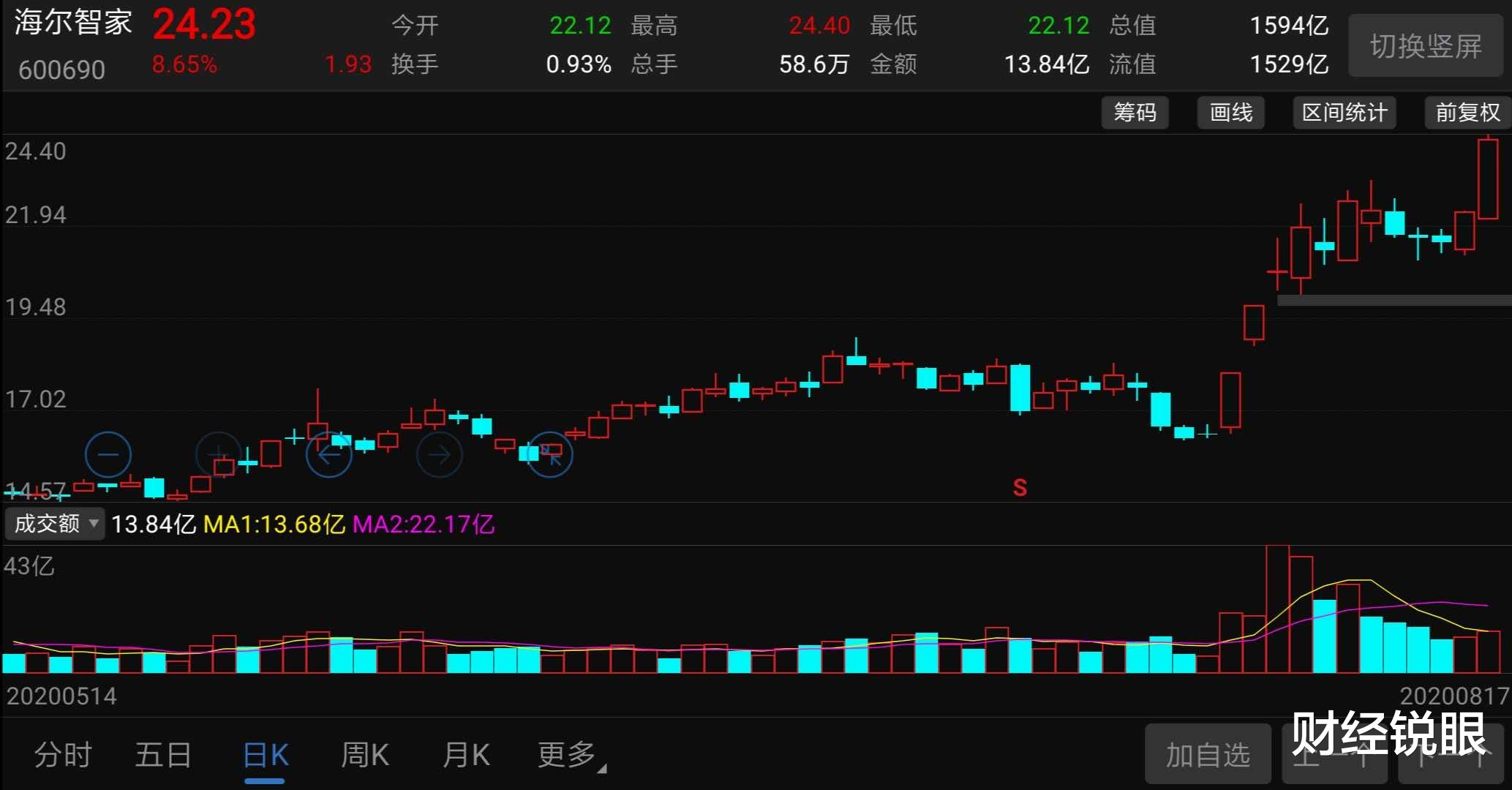Tap the 17.02 price axis label

pos(35,399)
